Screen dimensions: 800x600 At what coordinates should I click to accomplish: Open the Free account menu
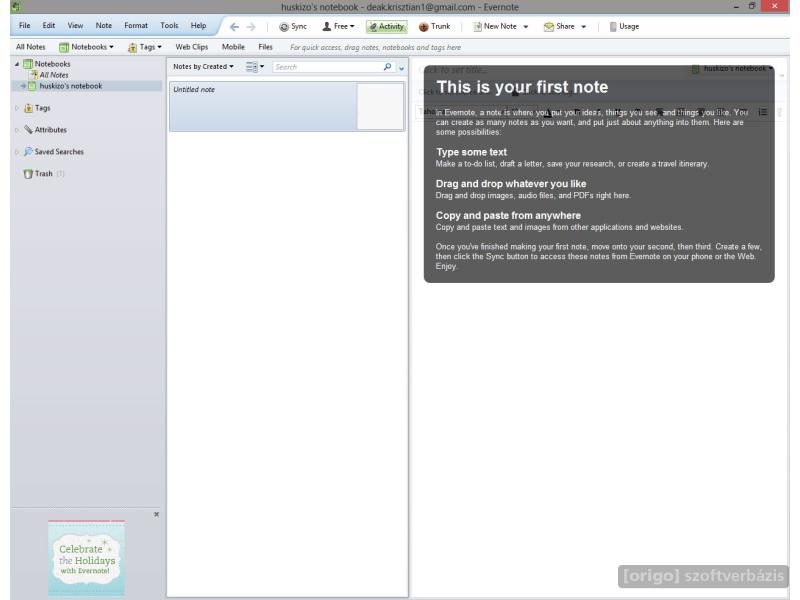pos(338,27)
